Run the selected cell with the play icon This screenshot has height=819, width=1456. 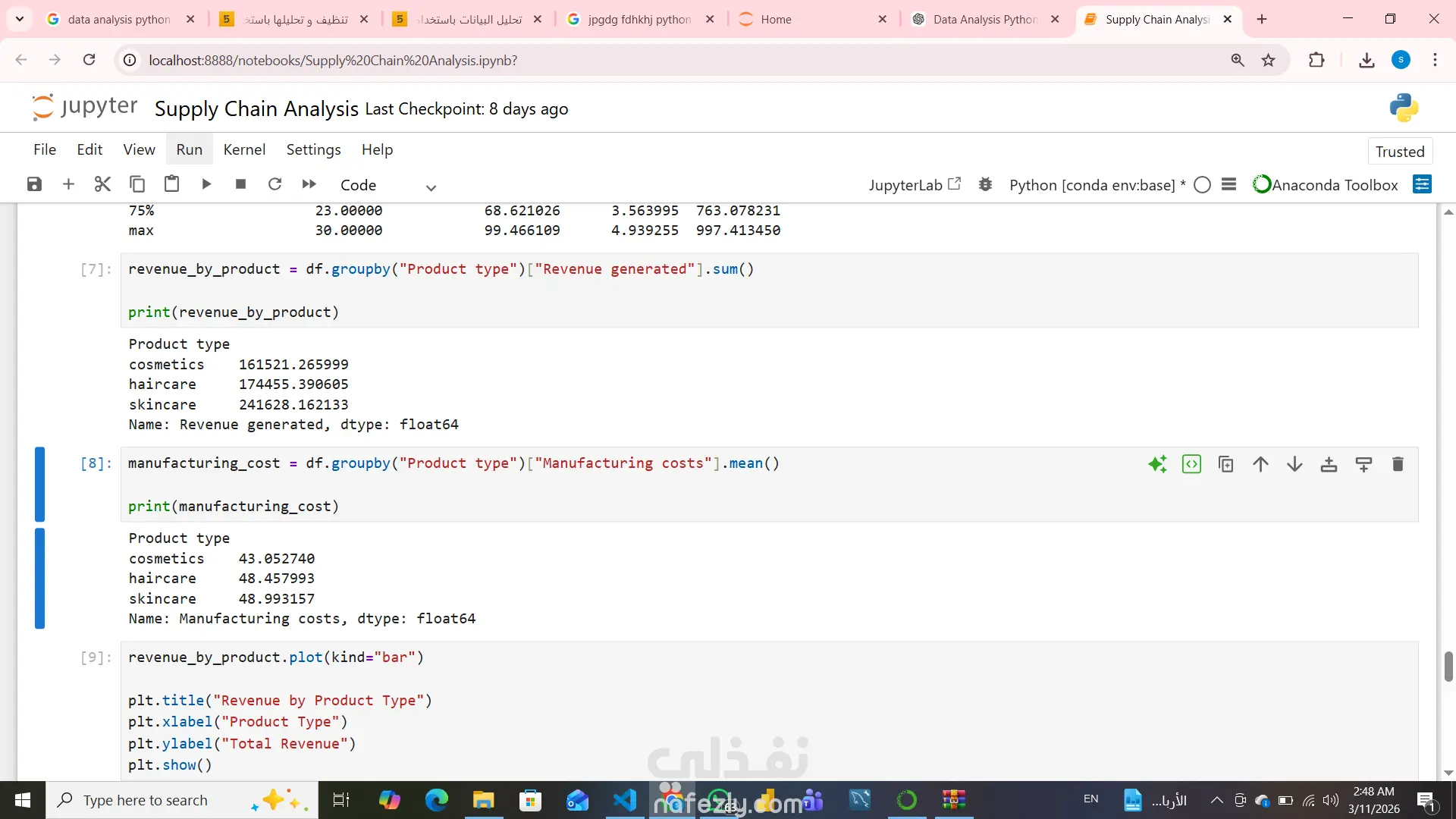(206, 184)
